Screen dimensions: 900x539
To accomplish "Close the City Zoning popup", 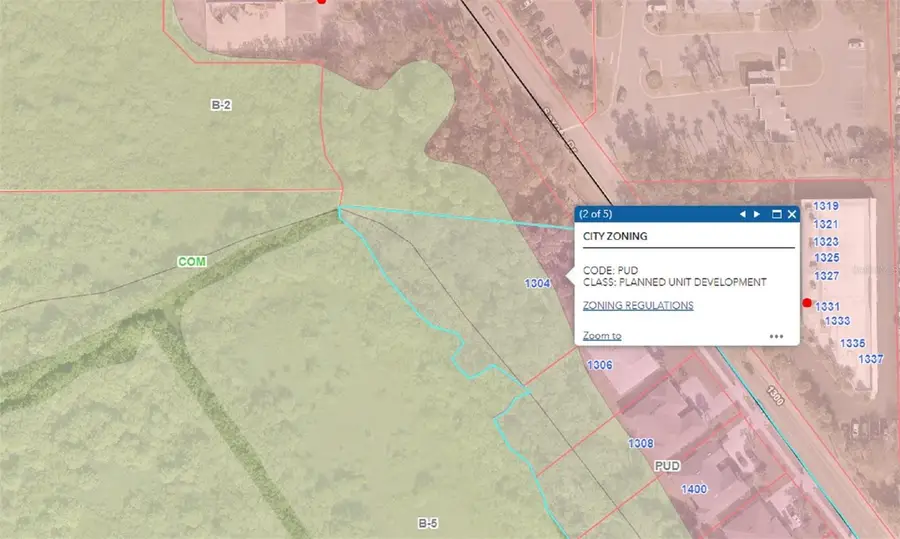I will coord(791,214).
